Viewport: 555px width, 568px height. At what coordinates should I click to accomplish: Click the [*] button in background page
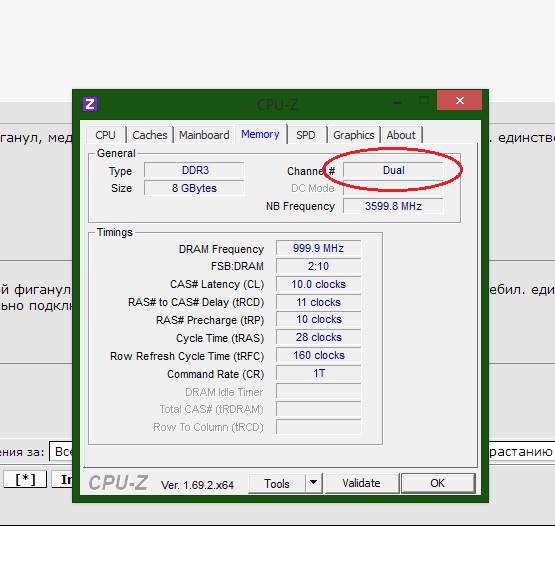point(25,479)
